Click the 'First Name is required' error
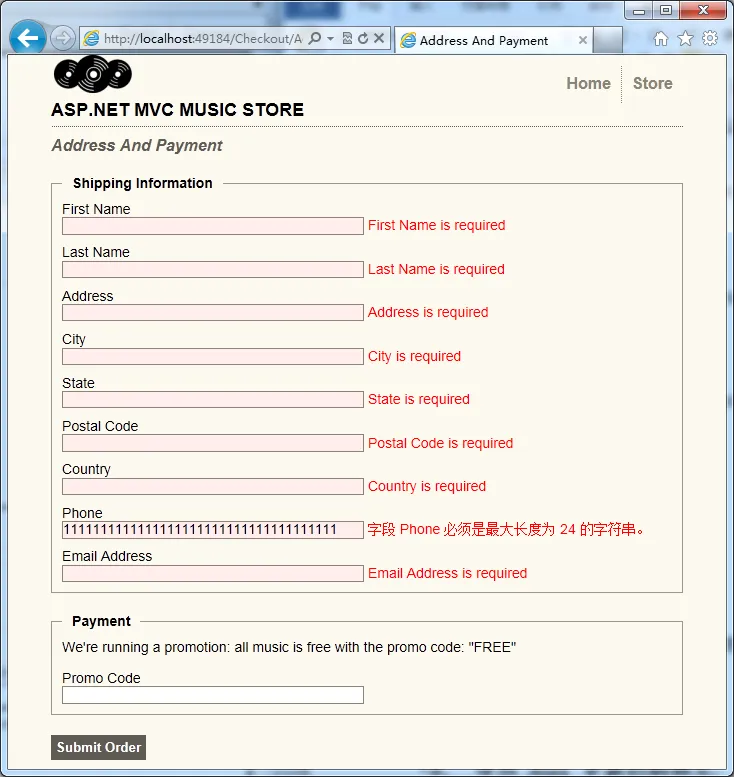Screen dimensions: 734x777 (x=436, y=225)
